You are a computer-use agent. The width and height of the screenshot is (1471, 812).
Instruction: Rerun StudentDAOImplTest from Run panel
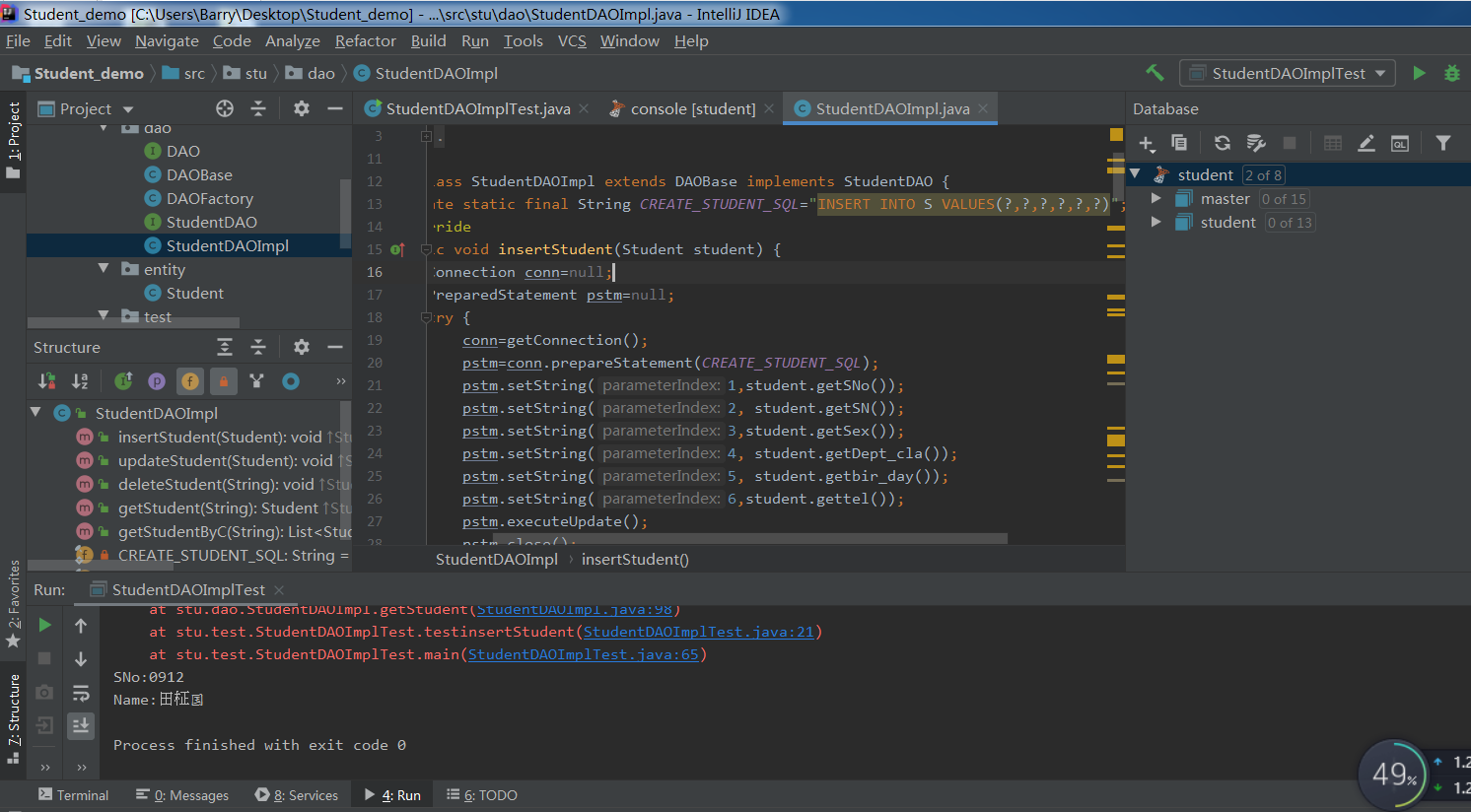coord(44,625)
